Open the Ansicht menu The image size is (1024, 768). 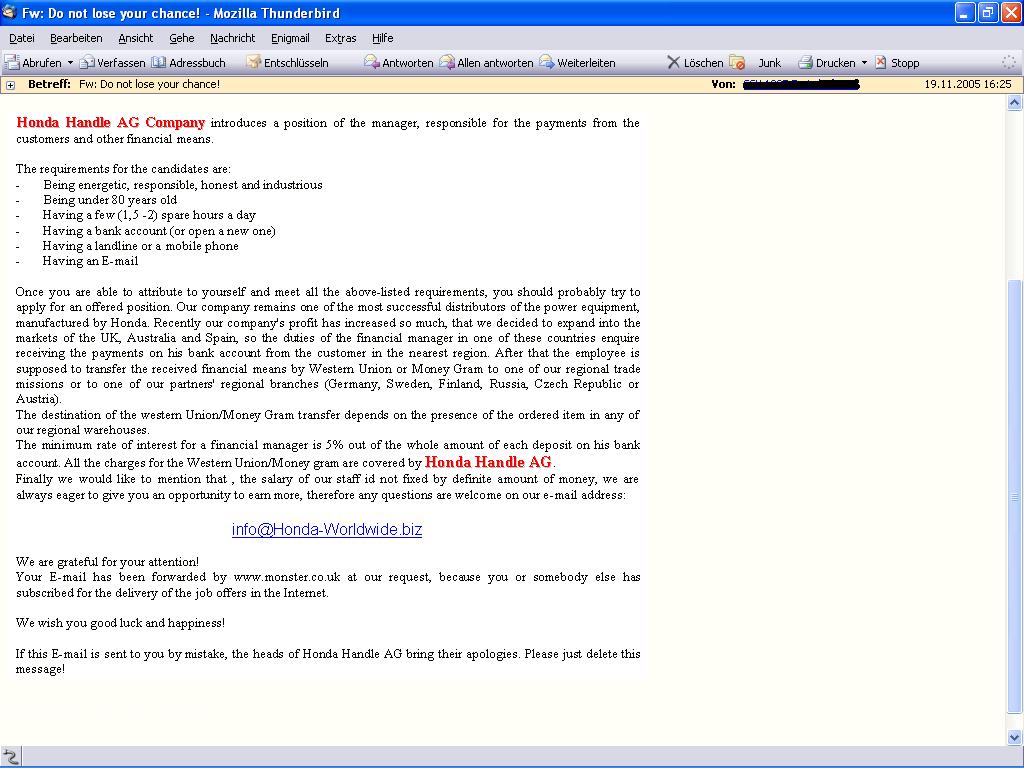click(136, 39)
